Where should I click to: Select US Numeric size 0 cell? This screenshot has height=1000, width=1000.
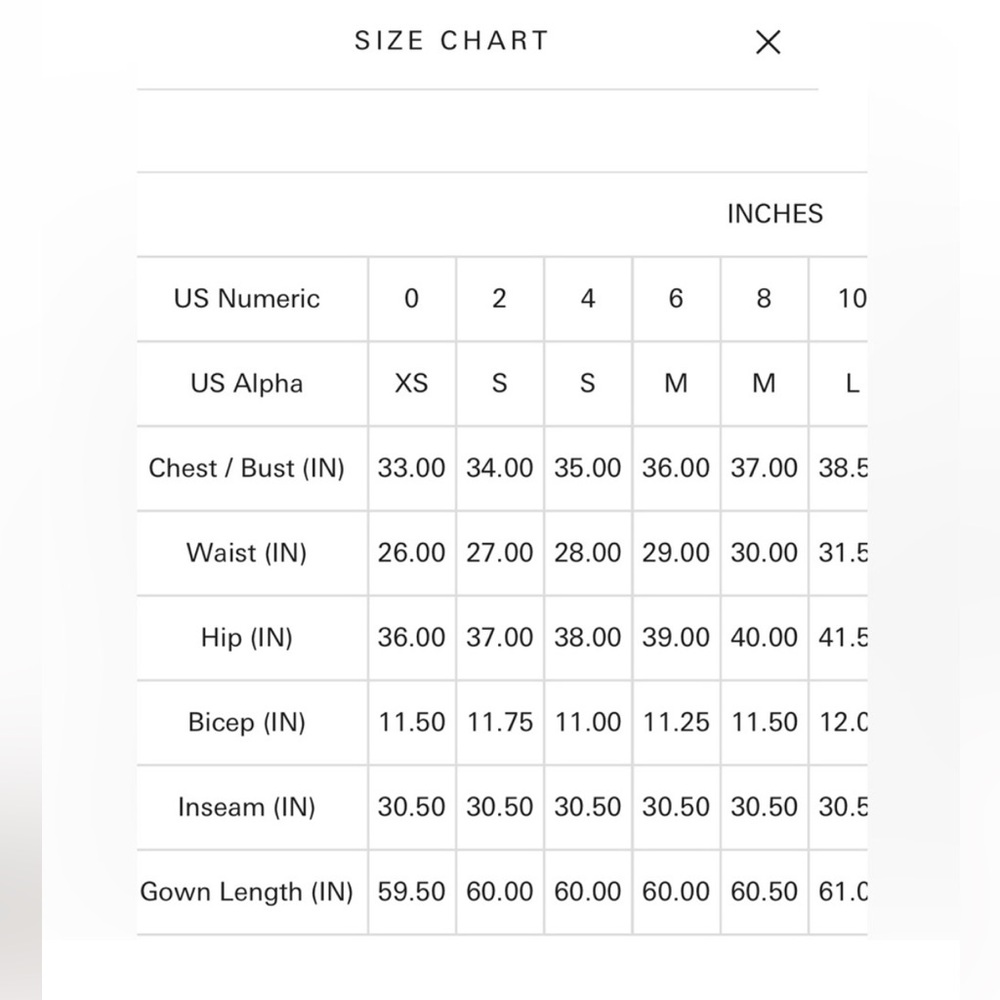tap(412, 298)
